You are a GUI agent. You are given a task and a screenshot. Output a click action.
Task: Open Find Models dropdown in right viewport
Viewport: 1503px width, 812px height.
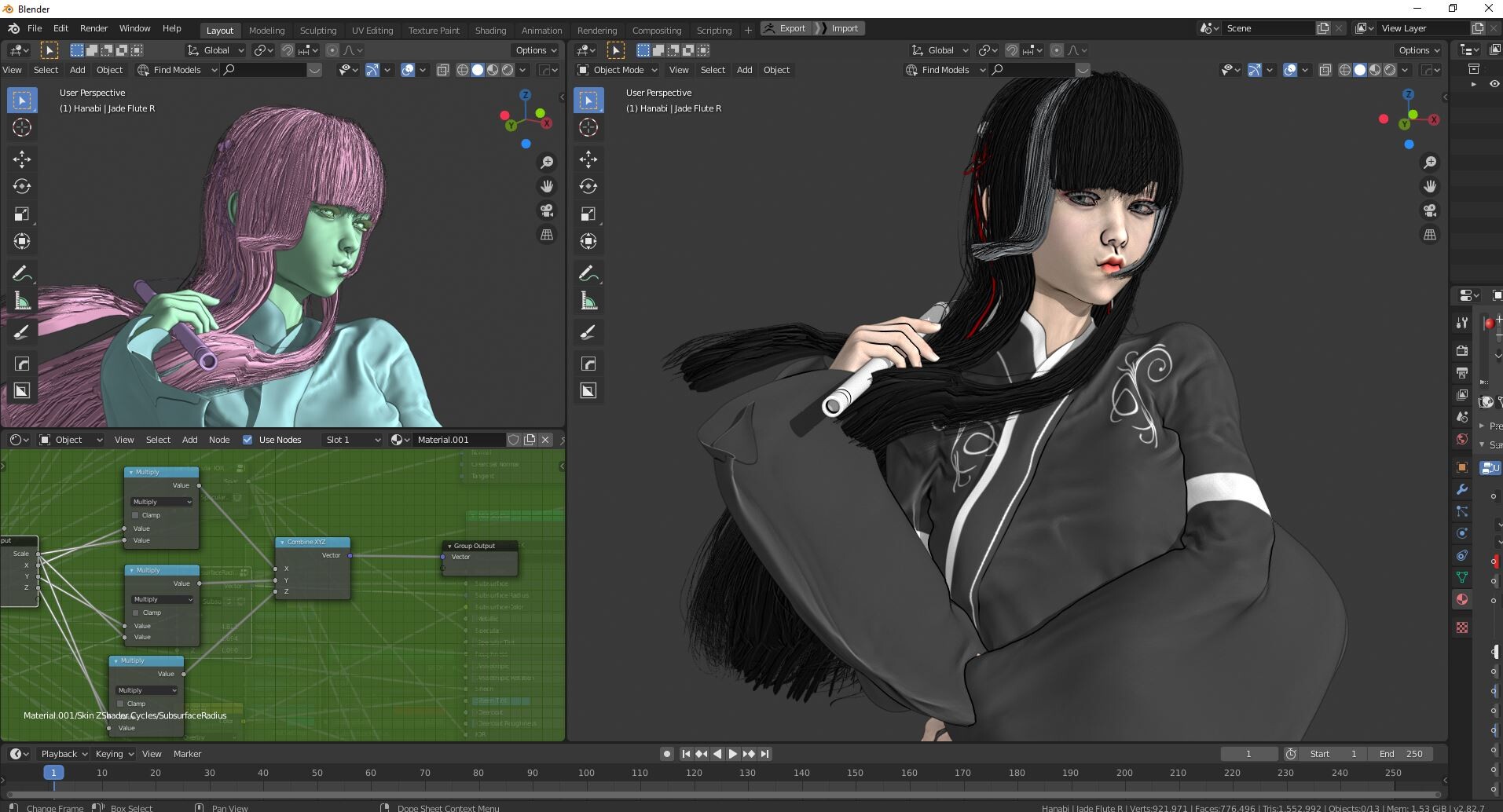(x=946, y=70)
